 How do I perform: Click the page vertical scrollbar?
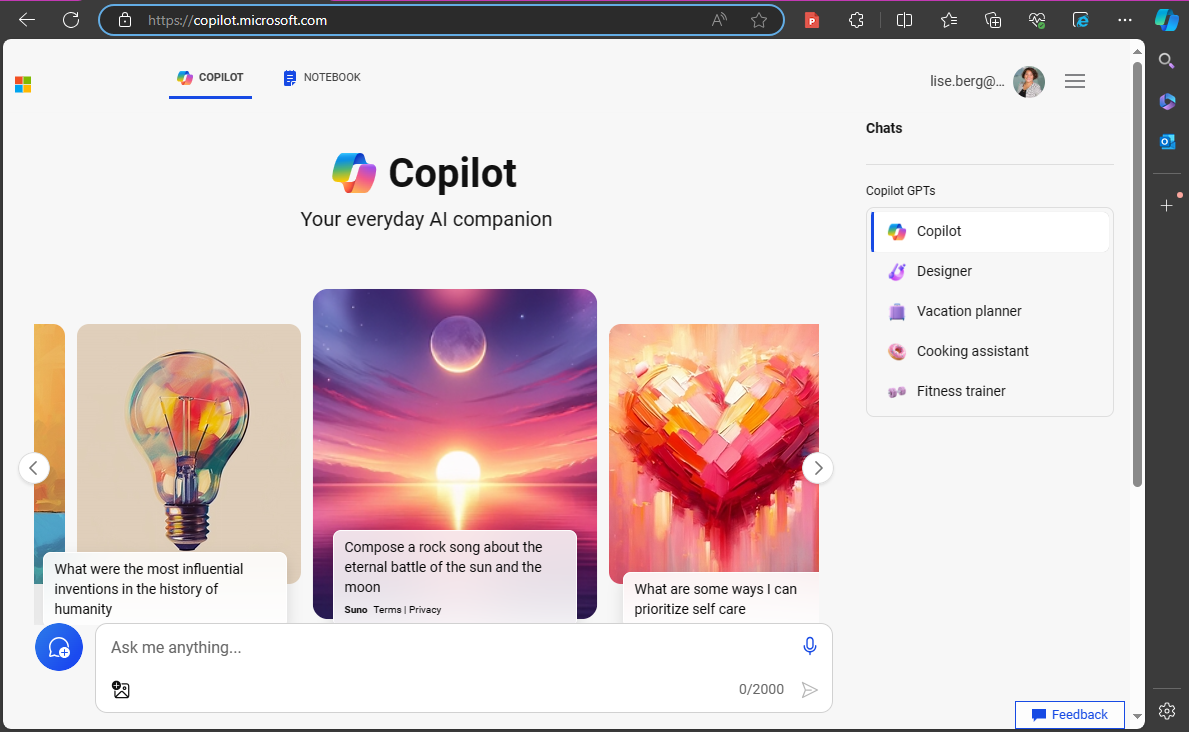(1137, 270)
